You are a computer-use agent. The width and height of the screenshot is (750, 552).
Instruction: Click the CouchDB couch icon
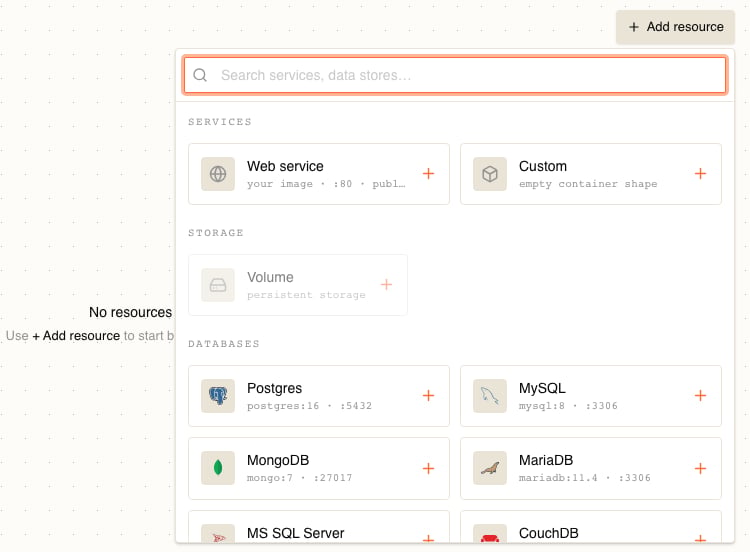pyautogui.click(x=490, y=534)
